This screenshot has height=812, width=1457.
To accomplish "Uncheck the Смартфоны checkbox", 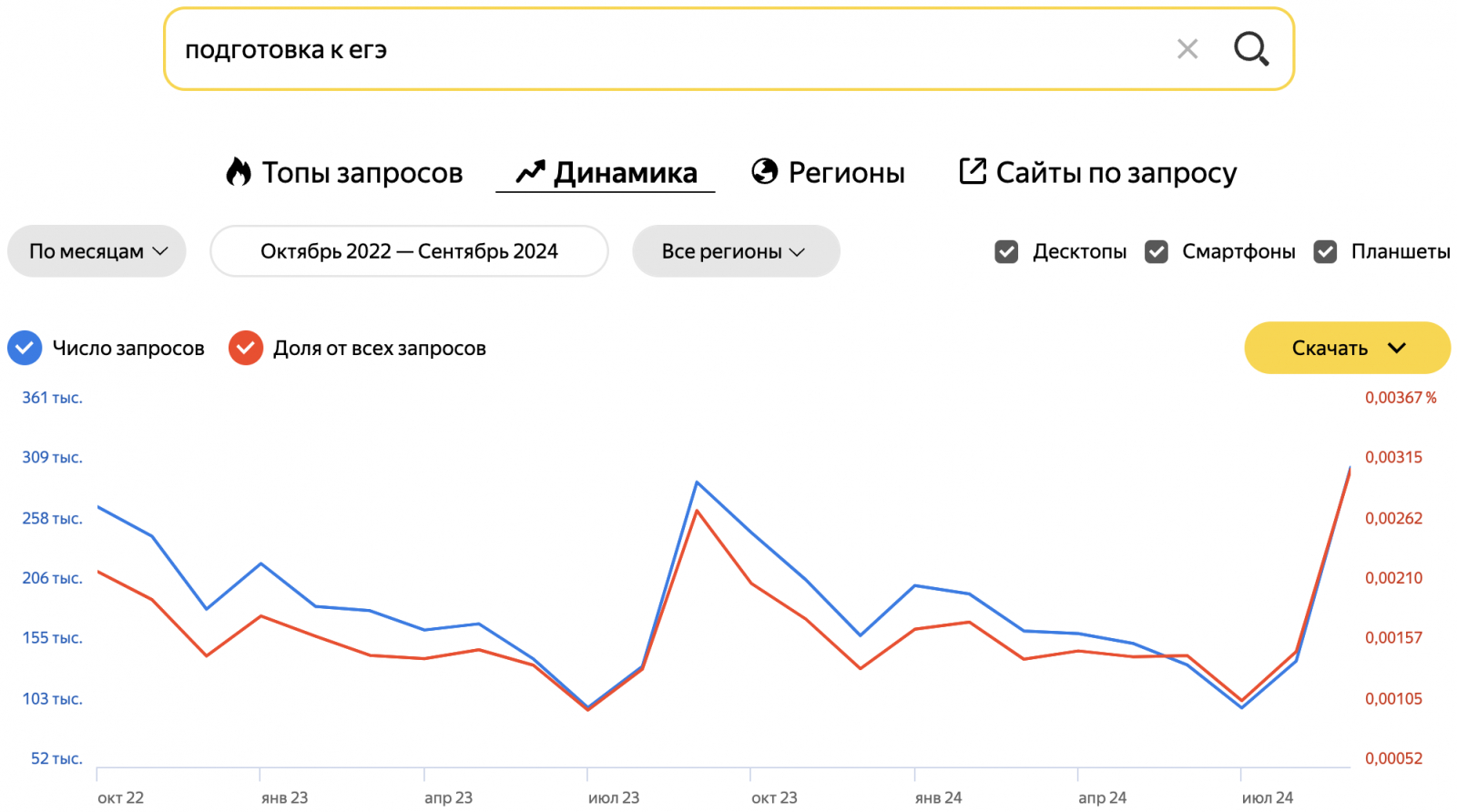I will coord(1156,251).
